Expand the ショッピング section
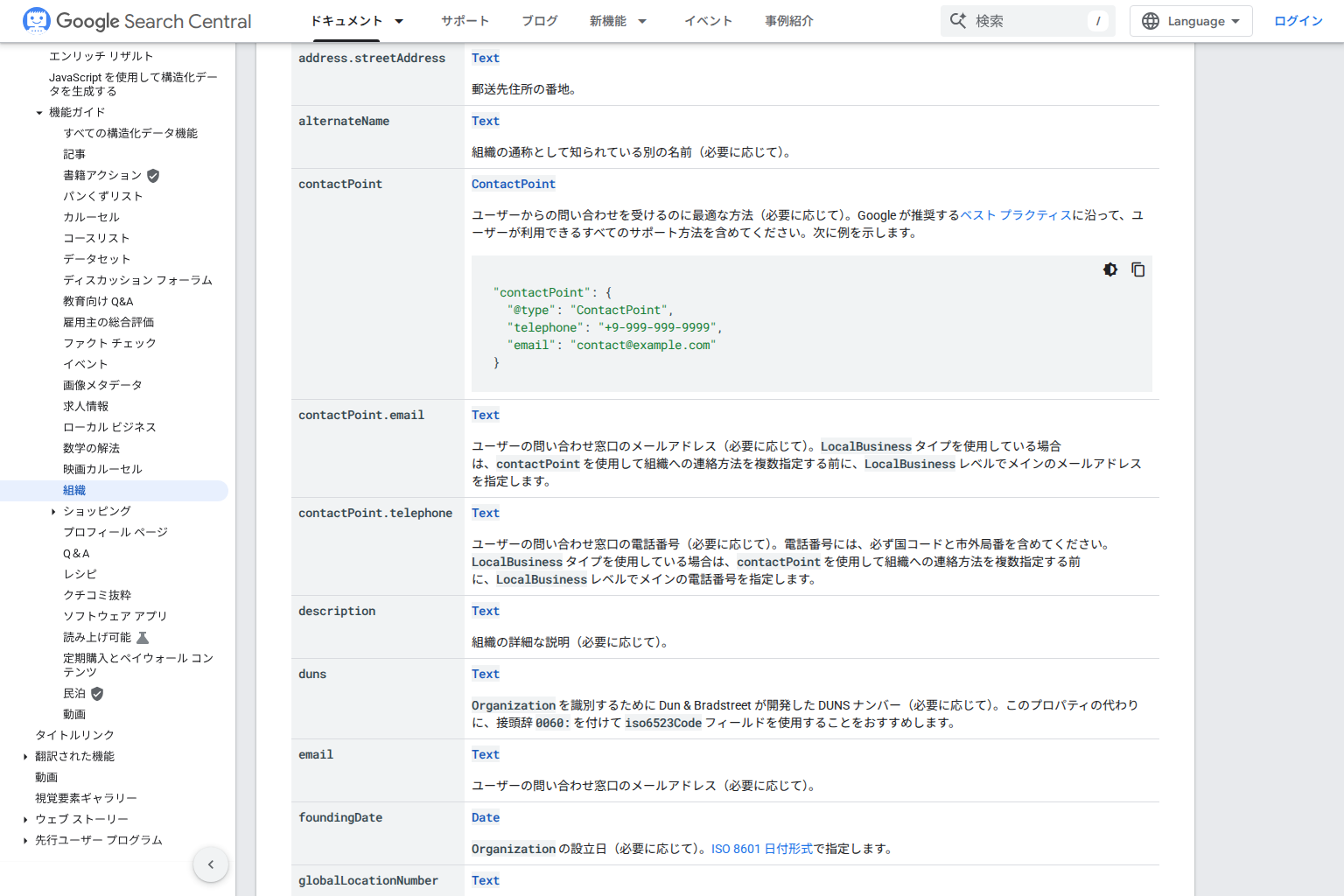 (x=53, y=512)
